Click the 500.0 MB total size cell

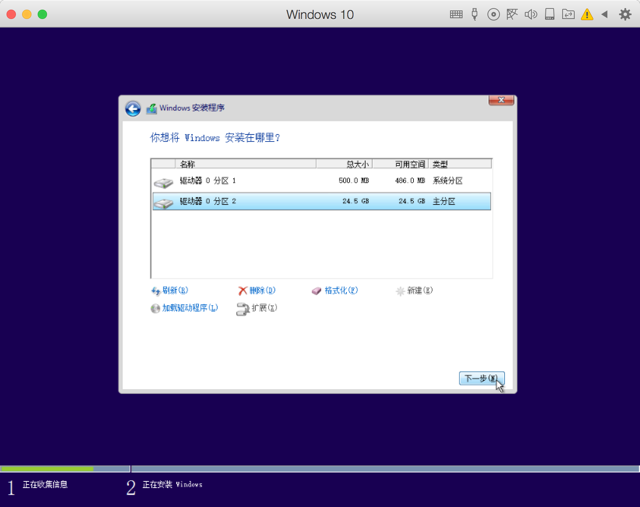point(354,180)
